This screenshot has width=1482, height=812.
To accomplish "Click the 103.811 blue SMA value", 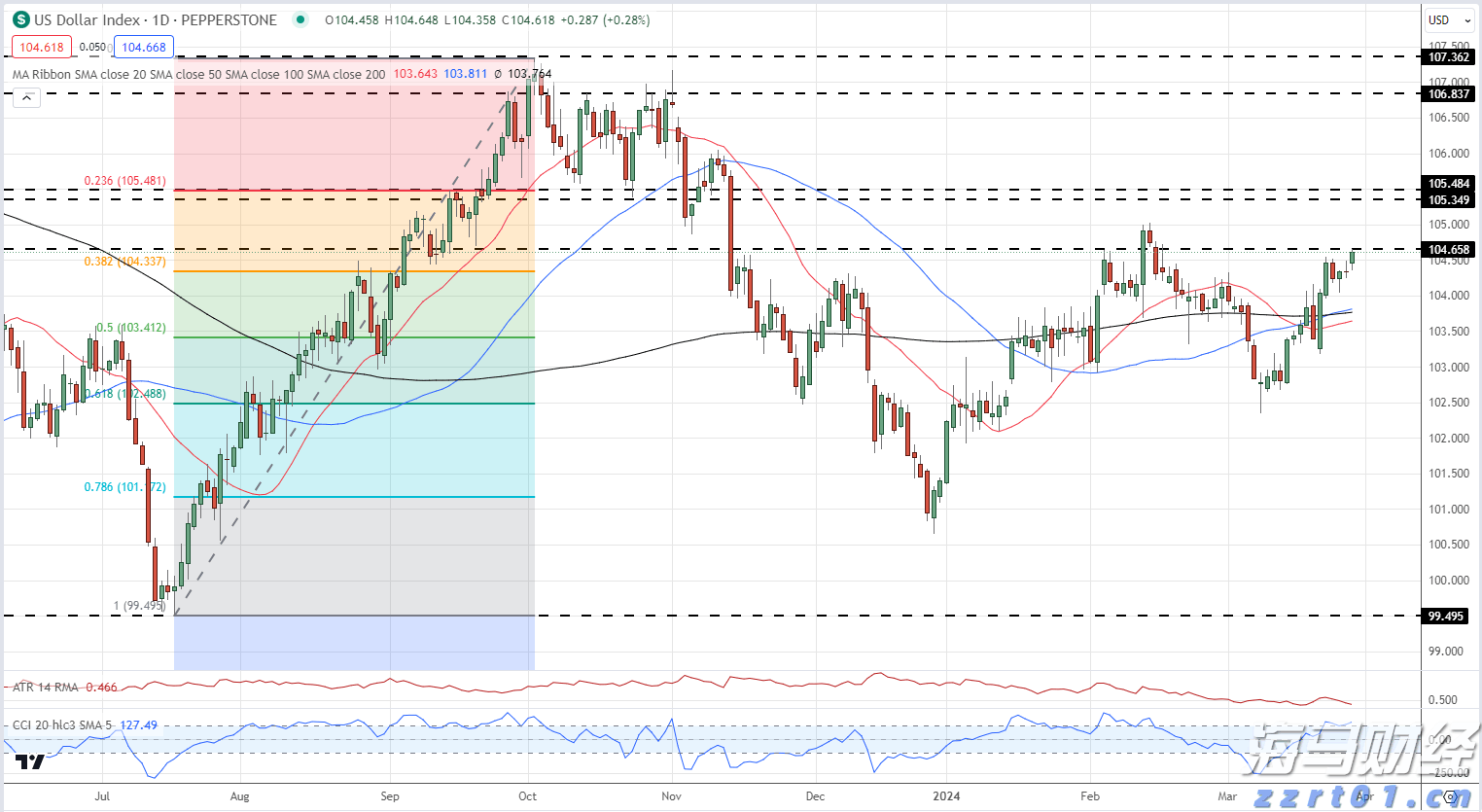I will [466, 74].
